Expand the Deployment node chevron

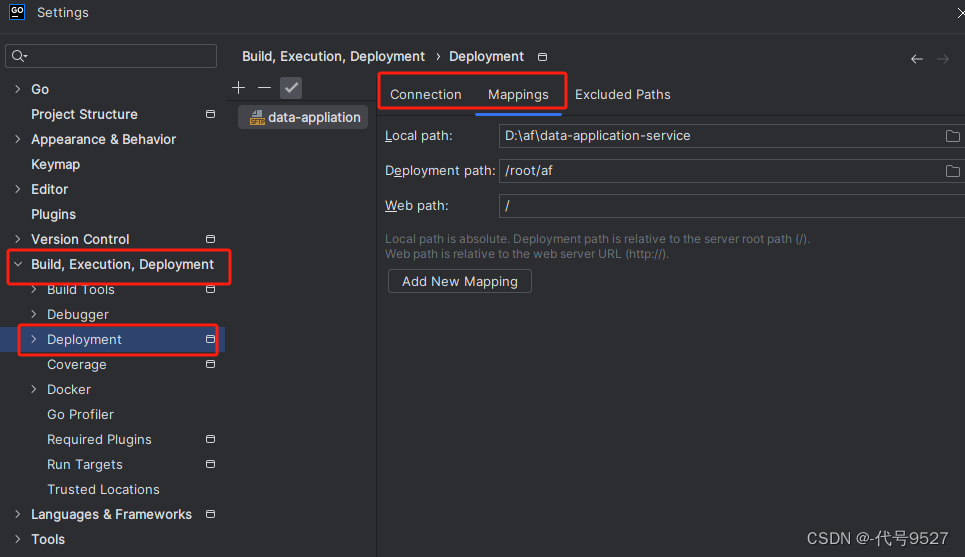pyautogui.click(x=34, y=339)
